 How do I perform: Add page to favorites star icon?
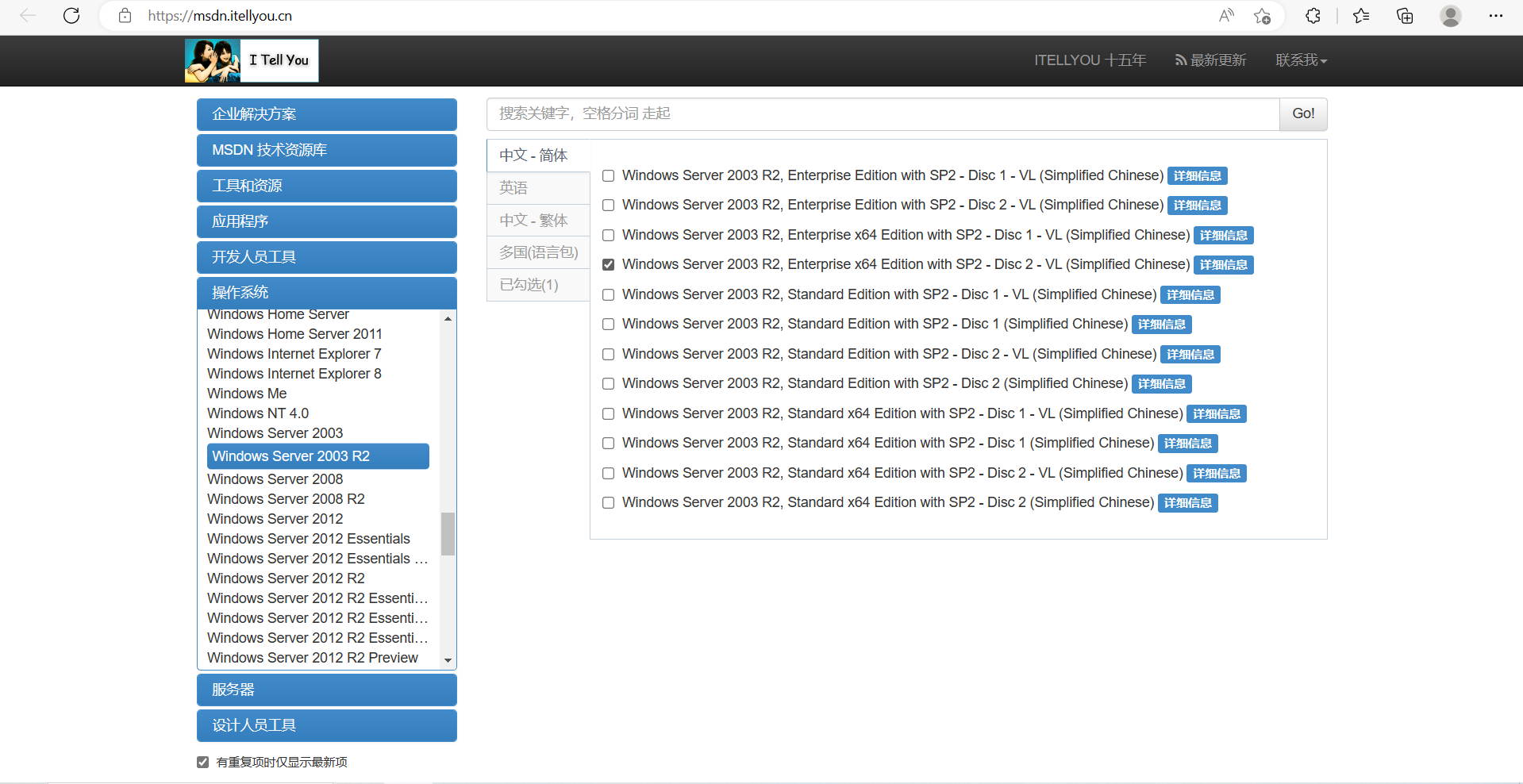[1262, 16]
